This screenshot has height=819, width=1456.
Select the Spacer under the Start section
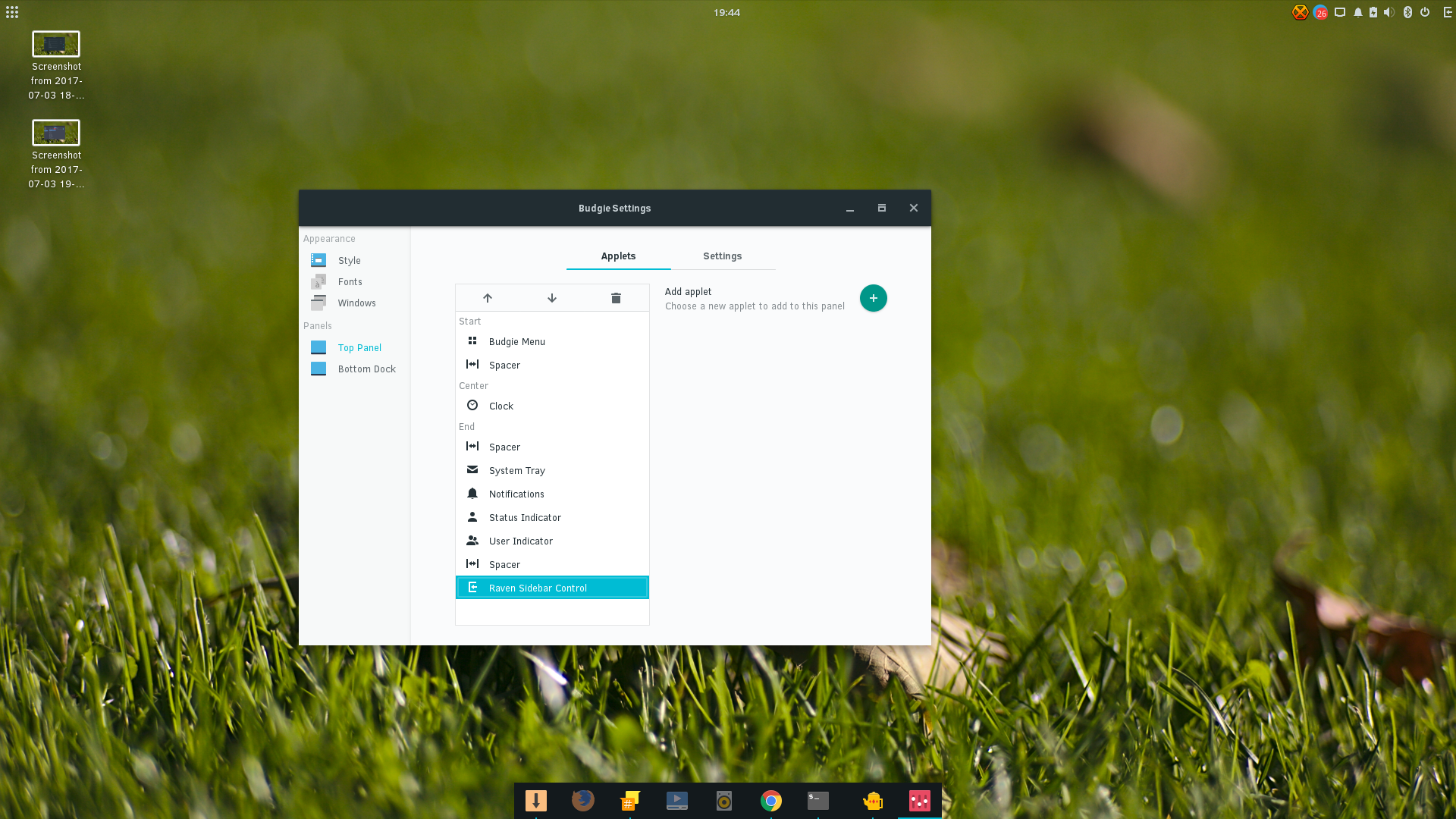[x=552, y=365]
